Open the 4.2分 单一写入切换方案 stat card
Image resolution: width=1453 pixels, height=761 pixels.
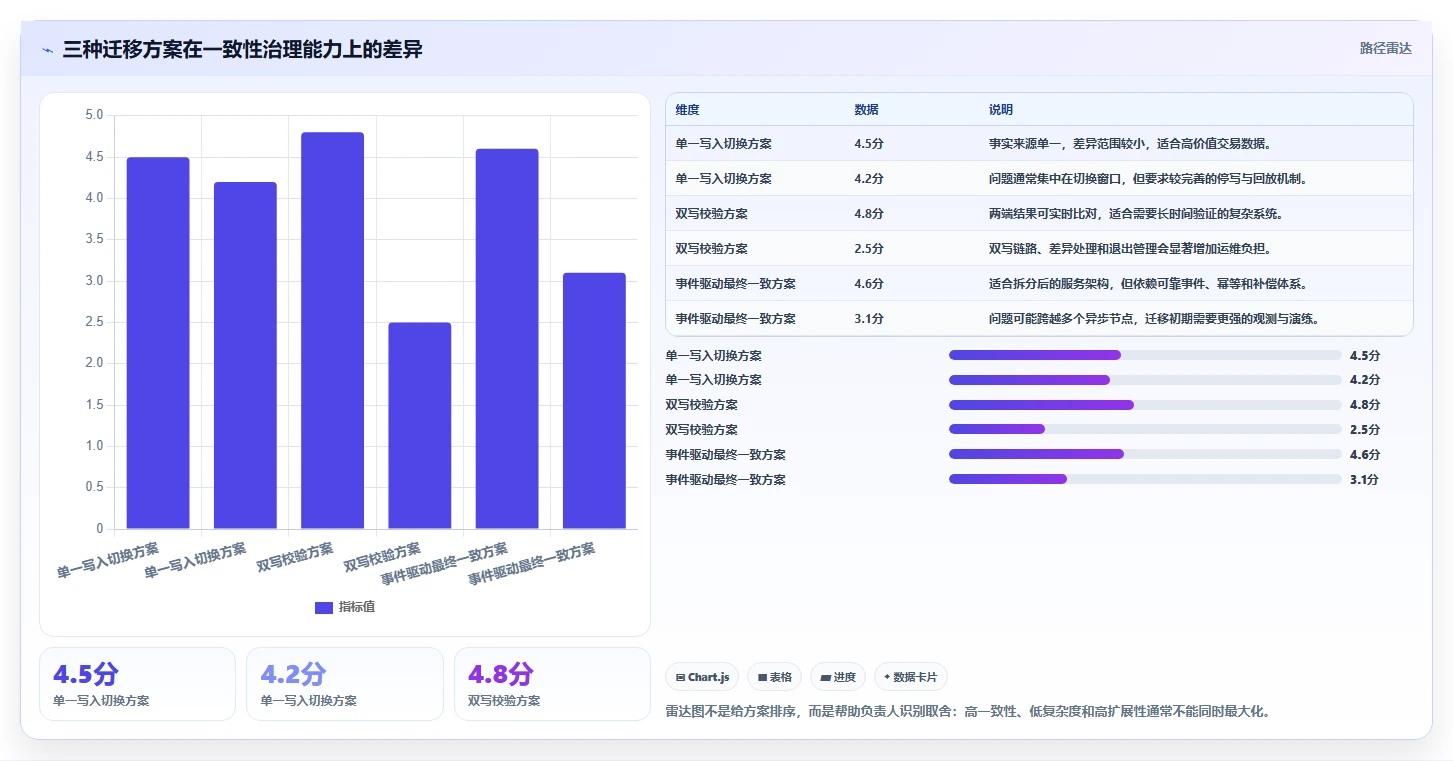(344, 684)
